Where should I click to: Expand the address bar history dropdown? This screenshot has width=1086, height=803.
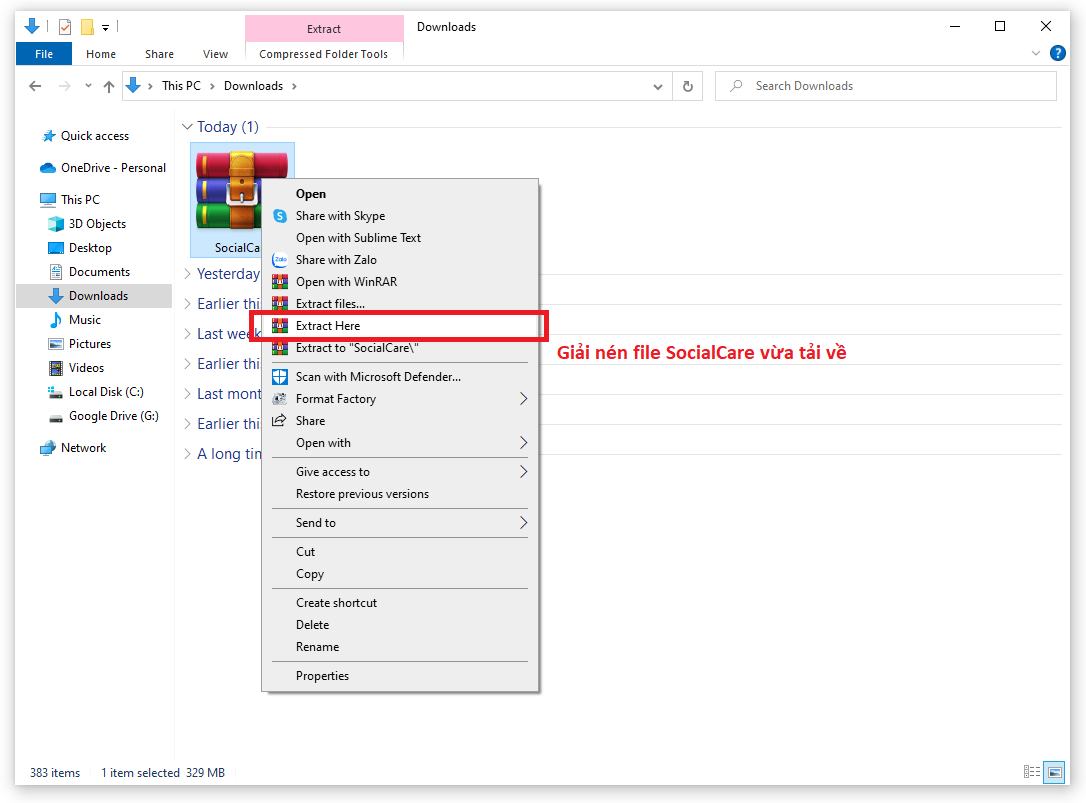point(657,87)
